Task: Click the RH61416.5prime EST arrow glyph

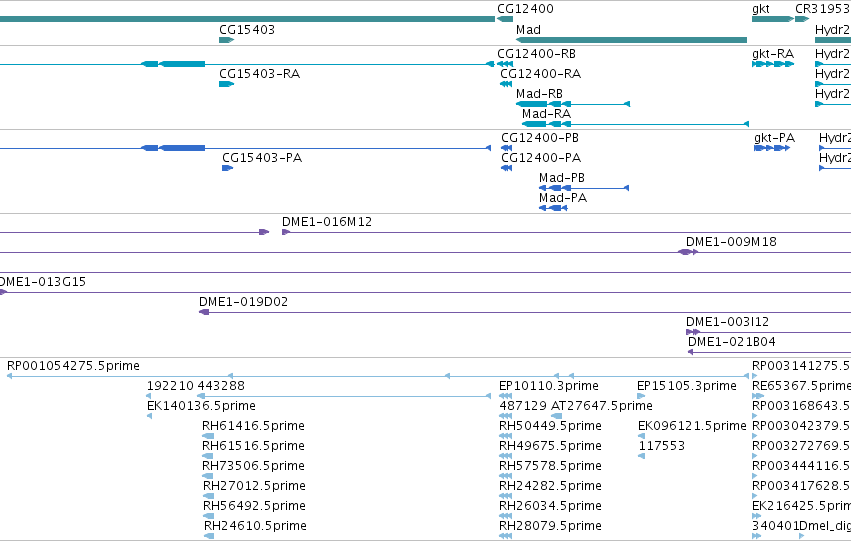Action: [208, 436]
